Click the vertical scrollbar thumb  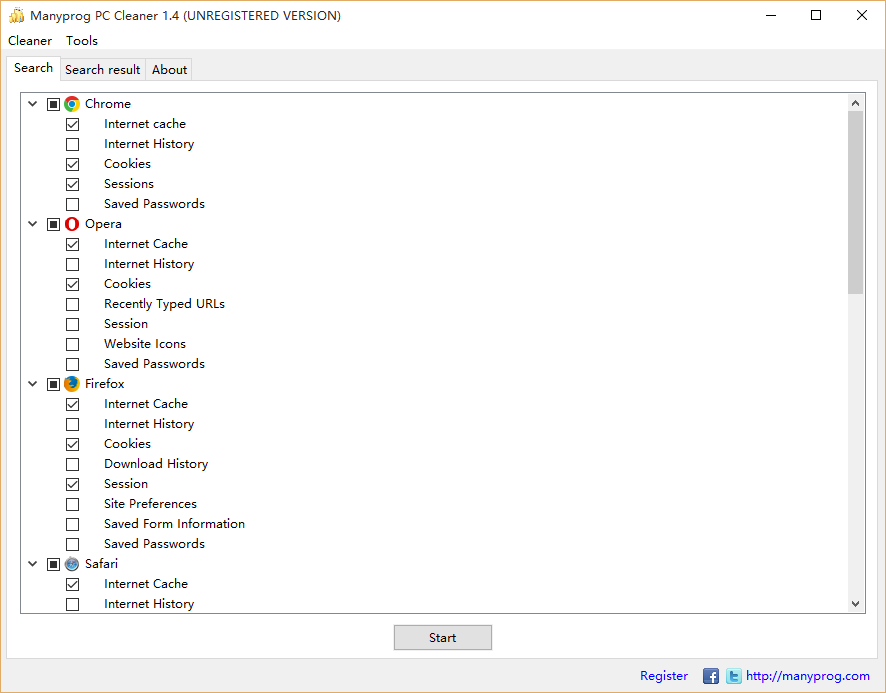[855, 202]
